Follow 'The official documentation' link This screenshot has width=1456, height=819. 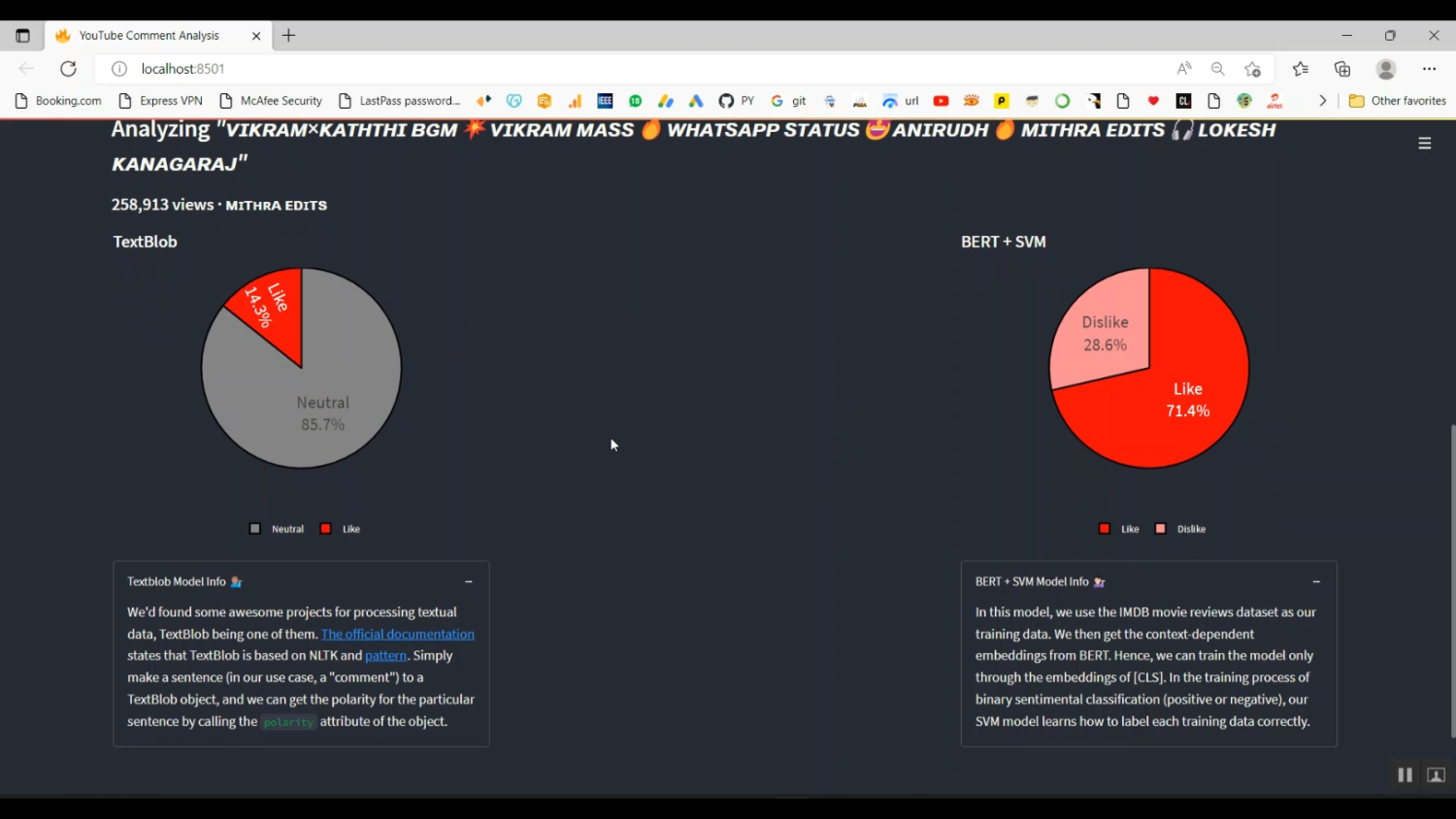398,635
